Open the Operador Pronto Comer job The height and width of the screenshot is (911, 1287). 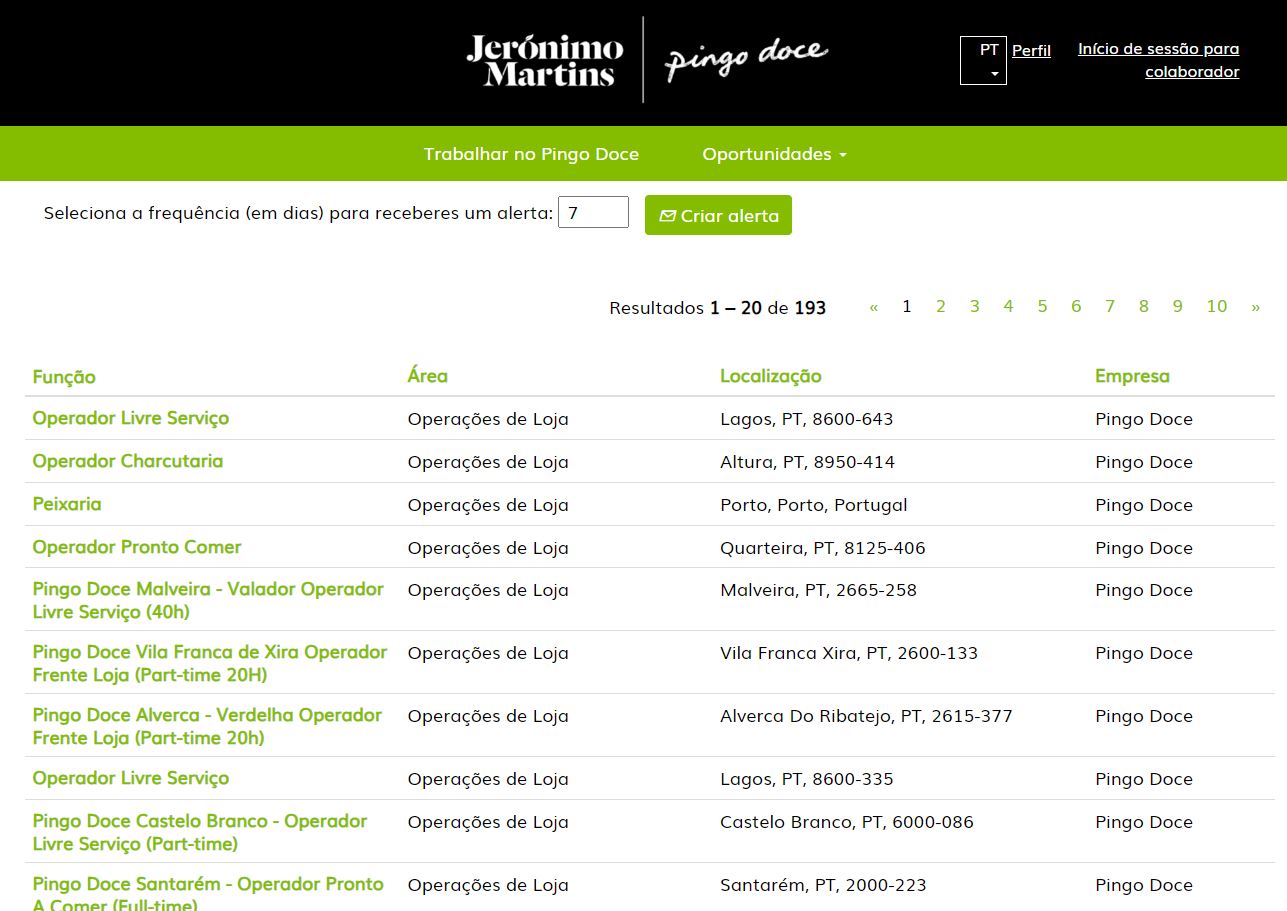point(137,547)
